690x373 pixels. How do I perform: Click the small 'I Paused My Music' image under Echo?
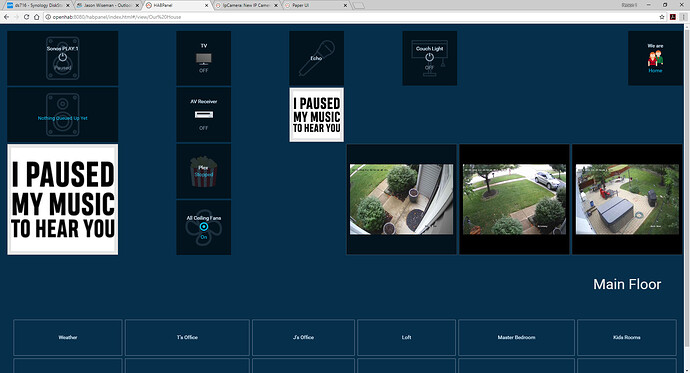316,115
